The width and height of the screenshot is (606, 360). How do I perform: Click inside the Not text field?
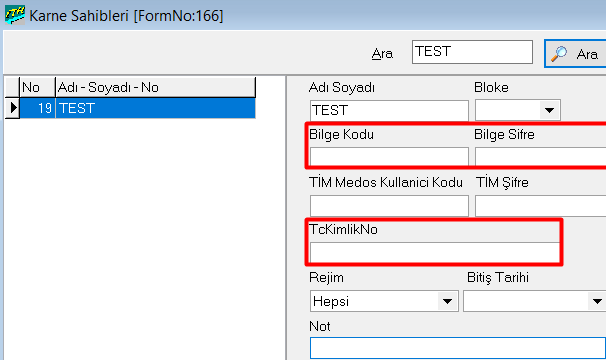(458, 348)
